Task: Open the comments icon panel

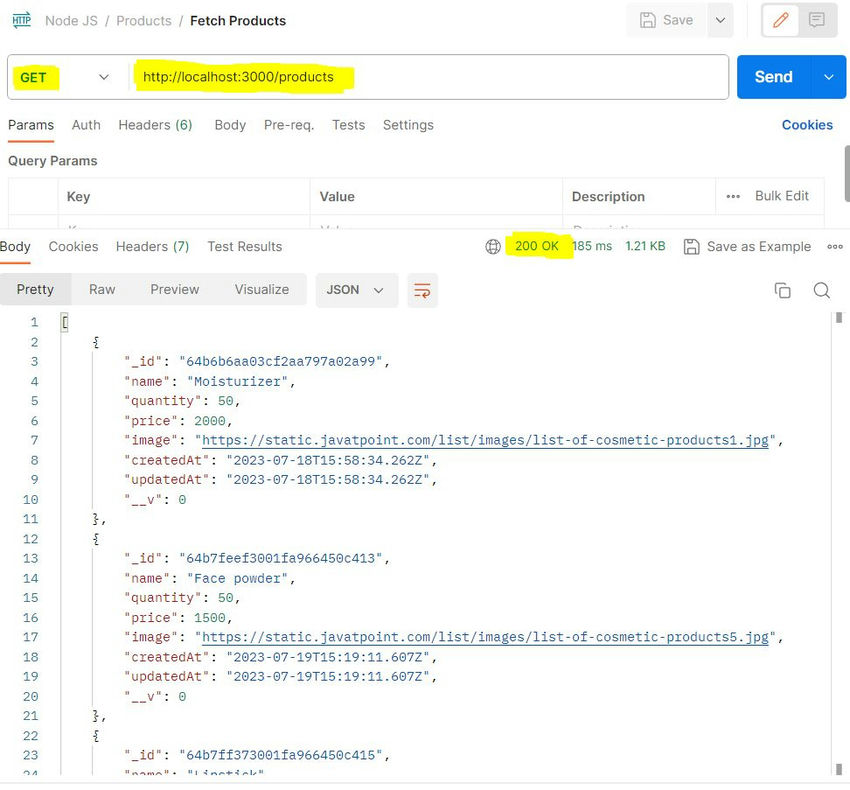Action: coord(817,20)
